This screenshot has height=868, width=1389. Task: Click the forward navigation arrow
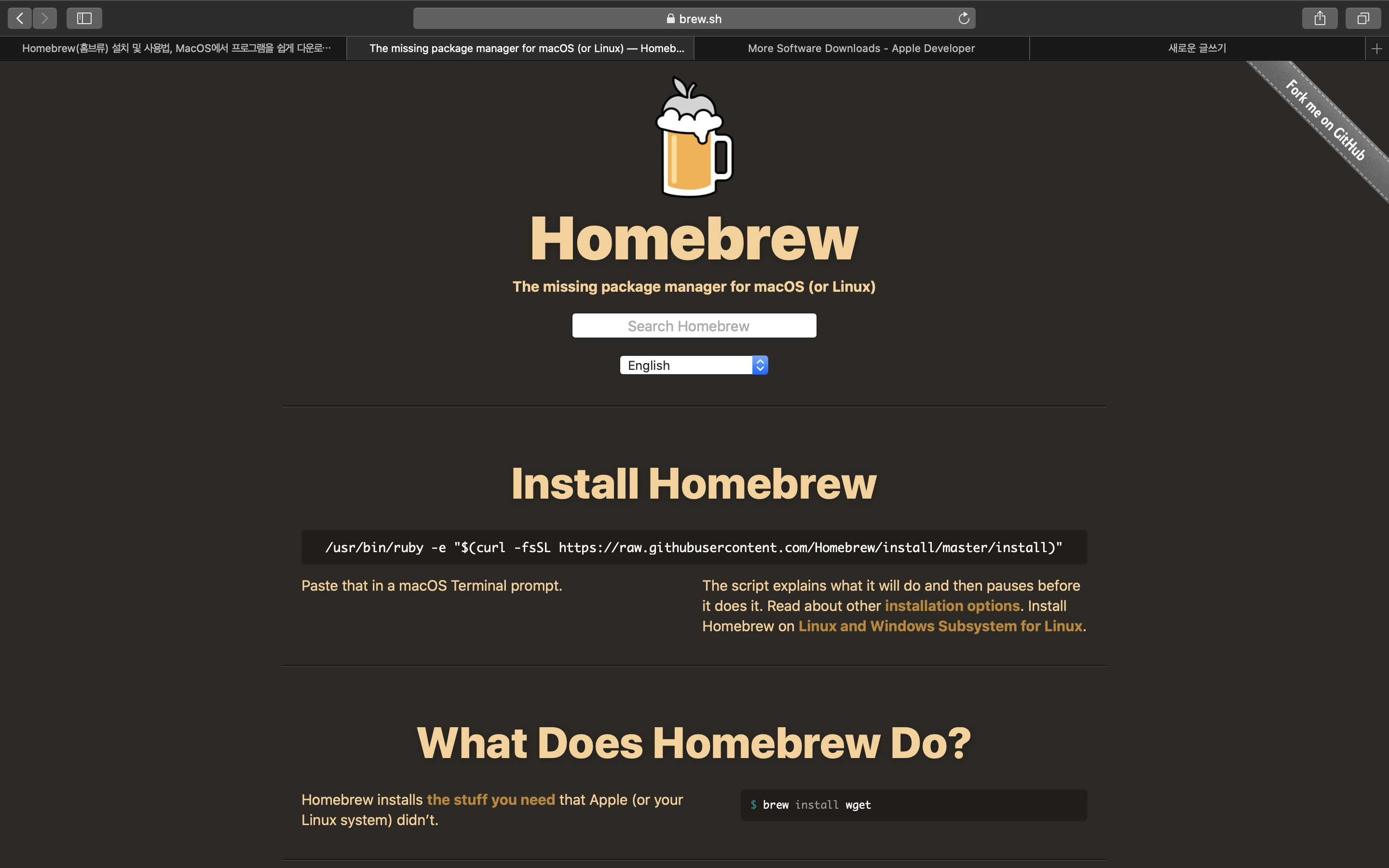pos(45,18)
